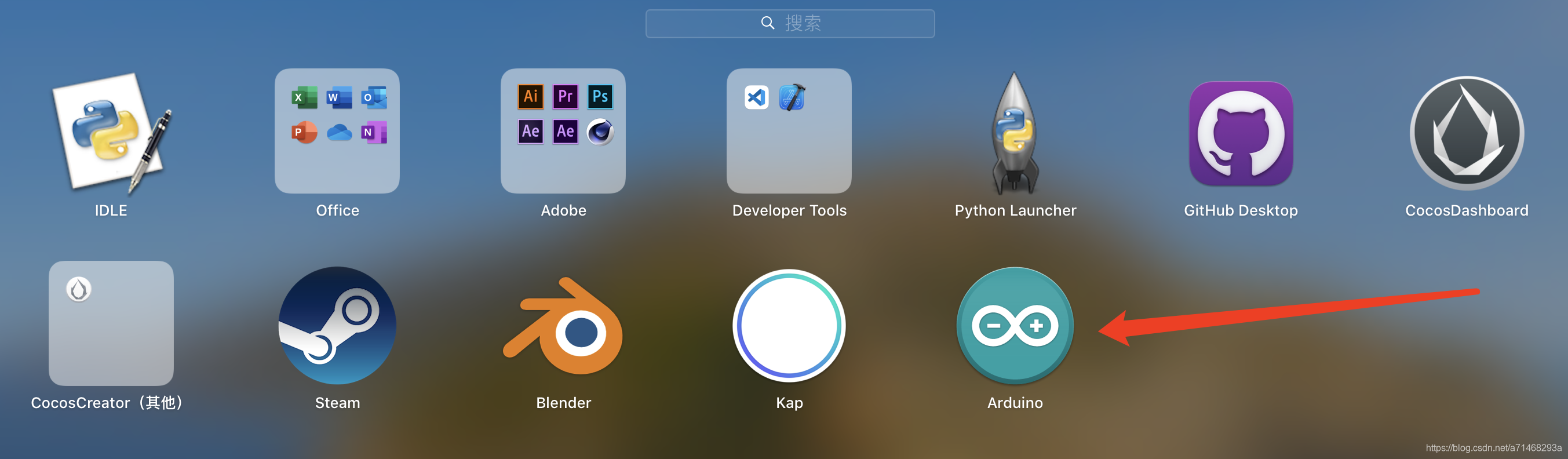The width and height of the screenshot is (1568, 459).
Task: Click the Arduino label text
Action: point(1015,403)
